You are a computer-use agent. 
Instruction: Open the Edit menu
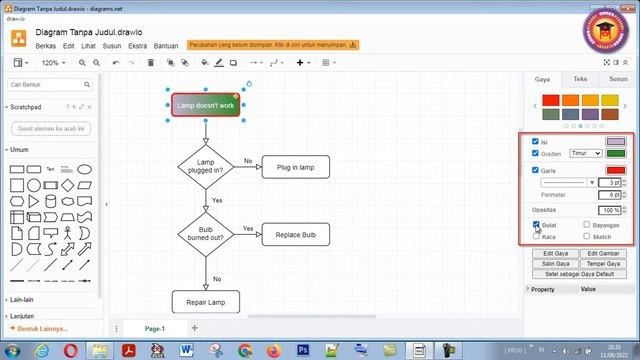point(69,46)
